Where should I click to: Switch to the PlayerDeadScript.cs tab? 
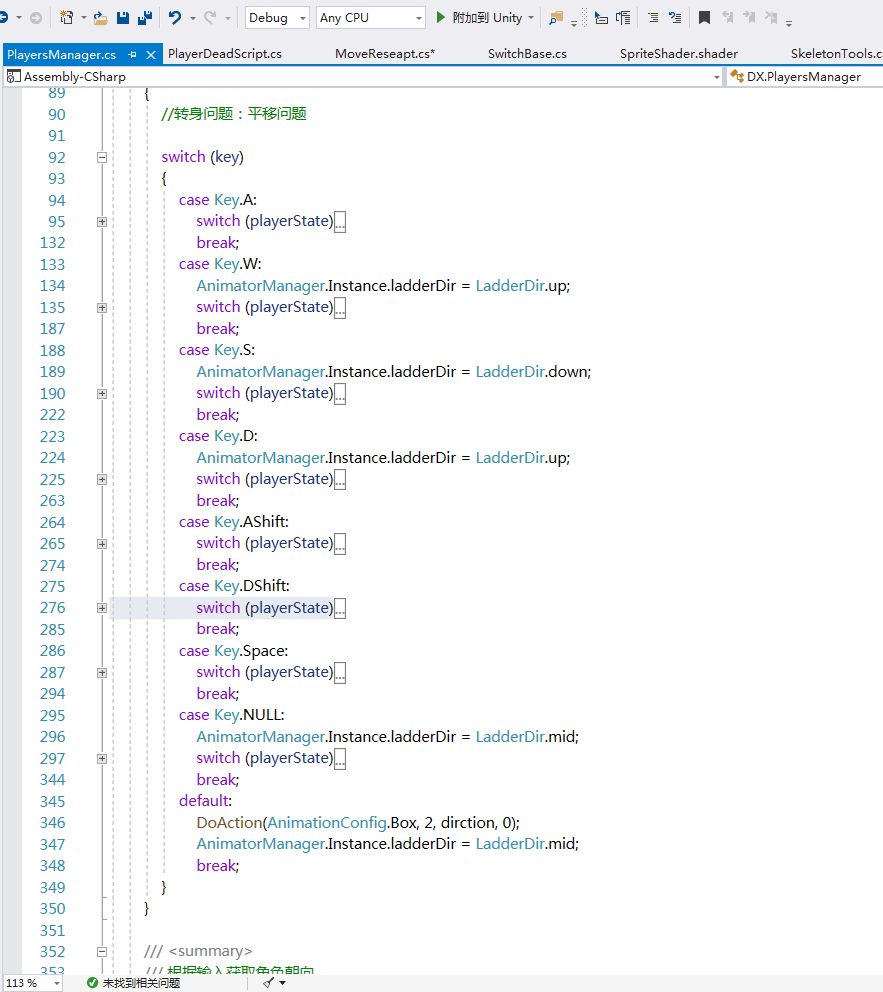[225, 53]
